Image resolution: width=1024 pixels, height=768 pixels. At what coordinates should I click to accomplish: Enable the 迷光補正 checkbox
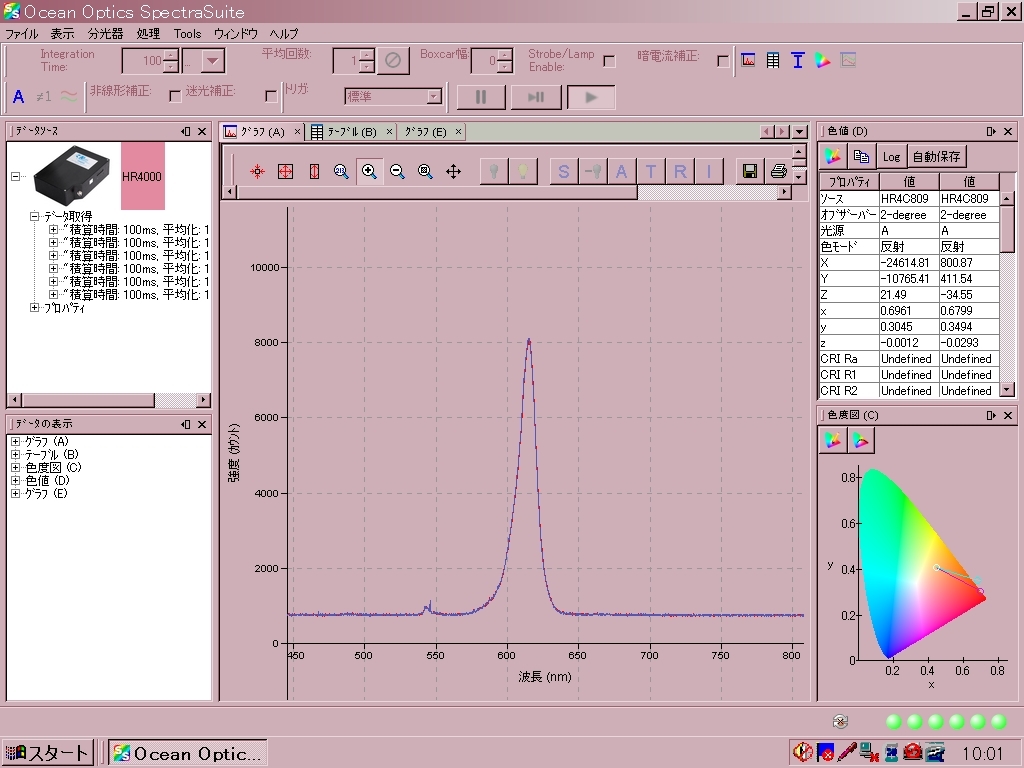(271, 96)
